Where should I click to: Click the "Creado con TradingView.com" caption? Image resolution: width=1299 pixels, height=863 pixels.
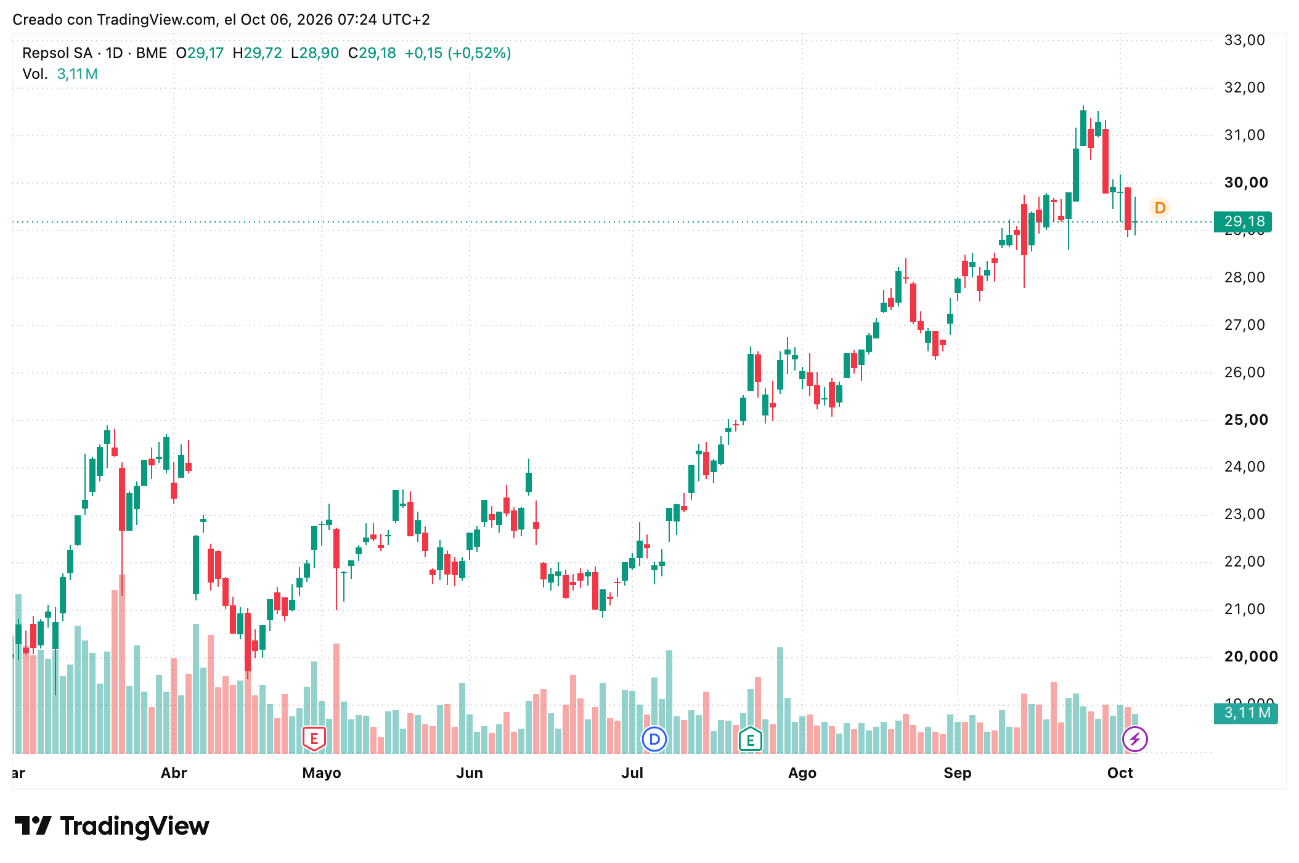coord(115,20)
